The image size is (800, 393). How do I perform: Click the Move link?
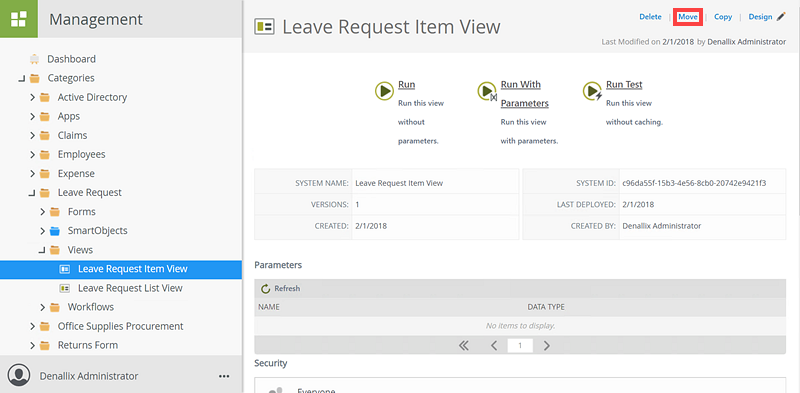688,17
